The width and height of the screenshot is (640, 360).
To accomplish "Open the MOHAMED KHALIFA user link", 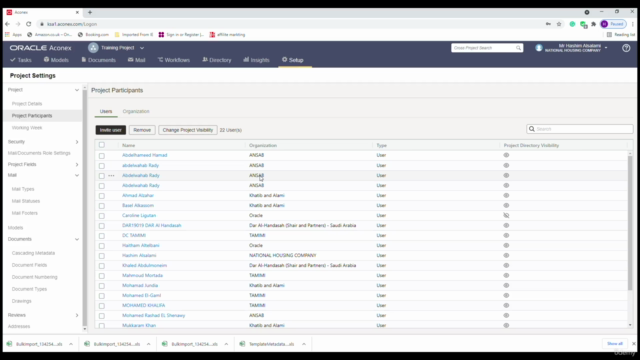I will pos(144,305).
